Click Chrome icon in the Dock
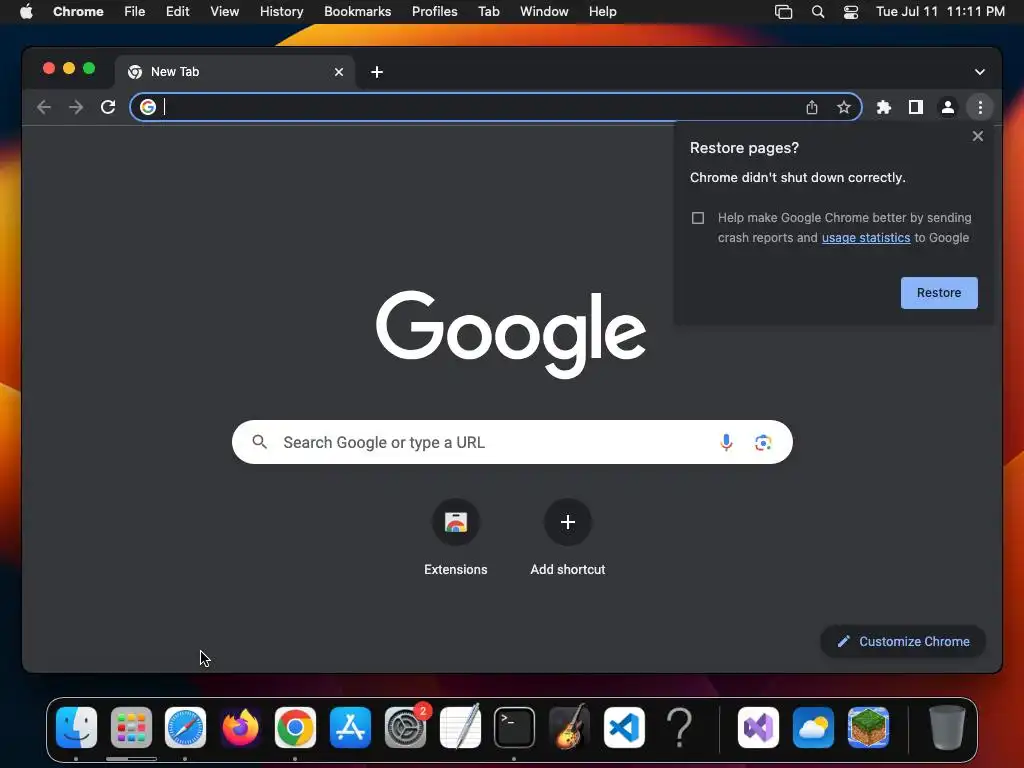The height and width of the screenshot is (768, 1024). point(295,728)
